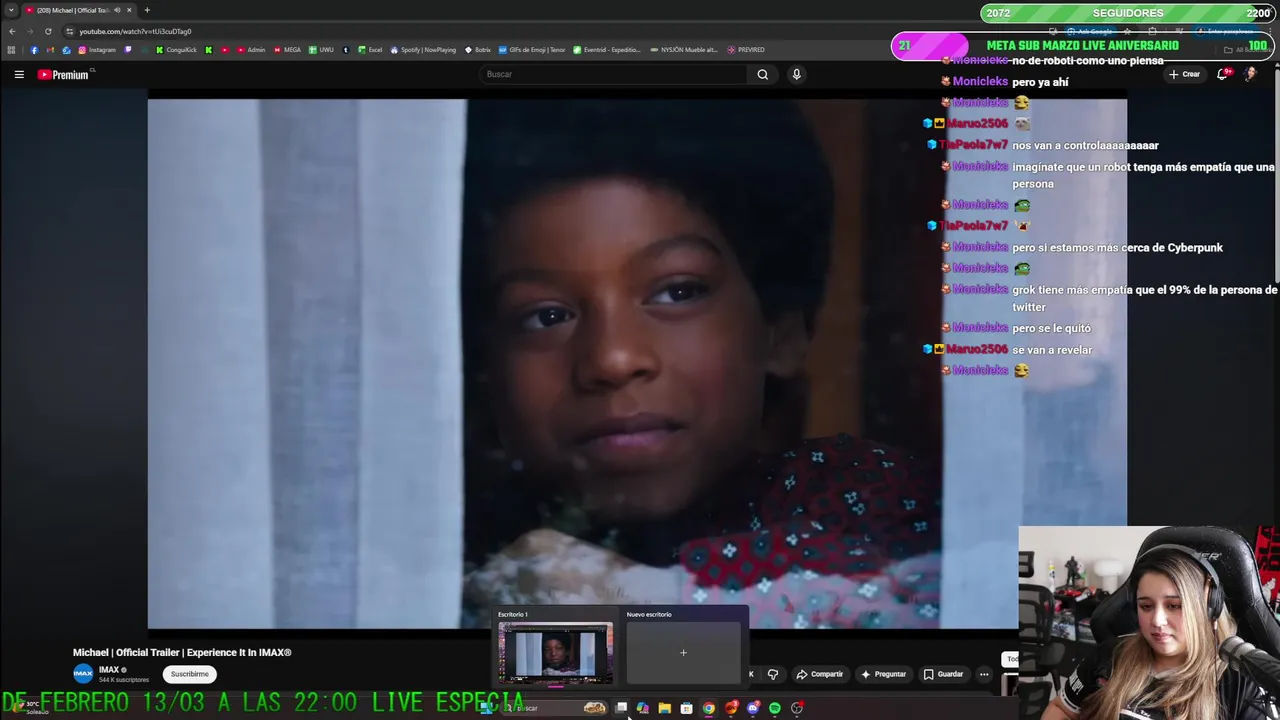Open the Admin bookmark
The width and height of the screenshot is (1280, 720).
(251, 50)
